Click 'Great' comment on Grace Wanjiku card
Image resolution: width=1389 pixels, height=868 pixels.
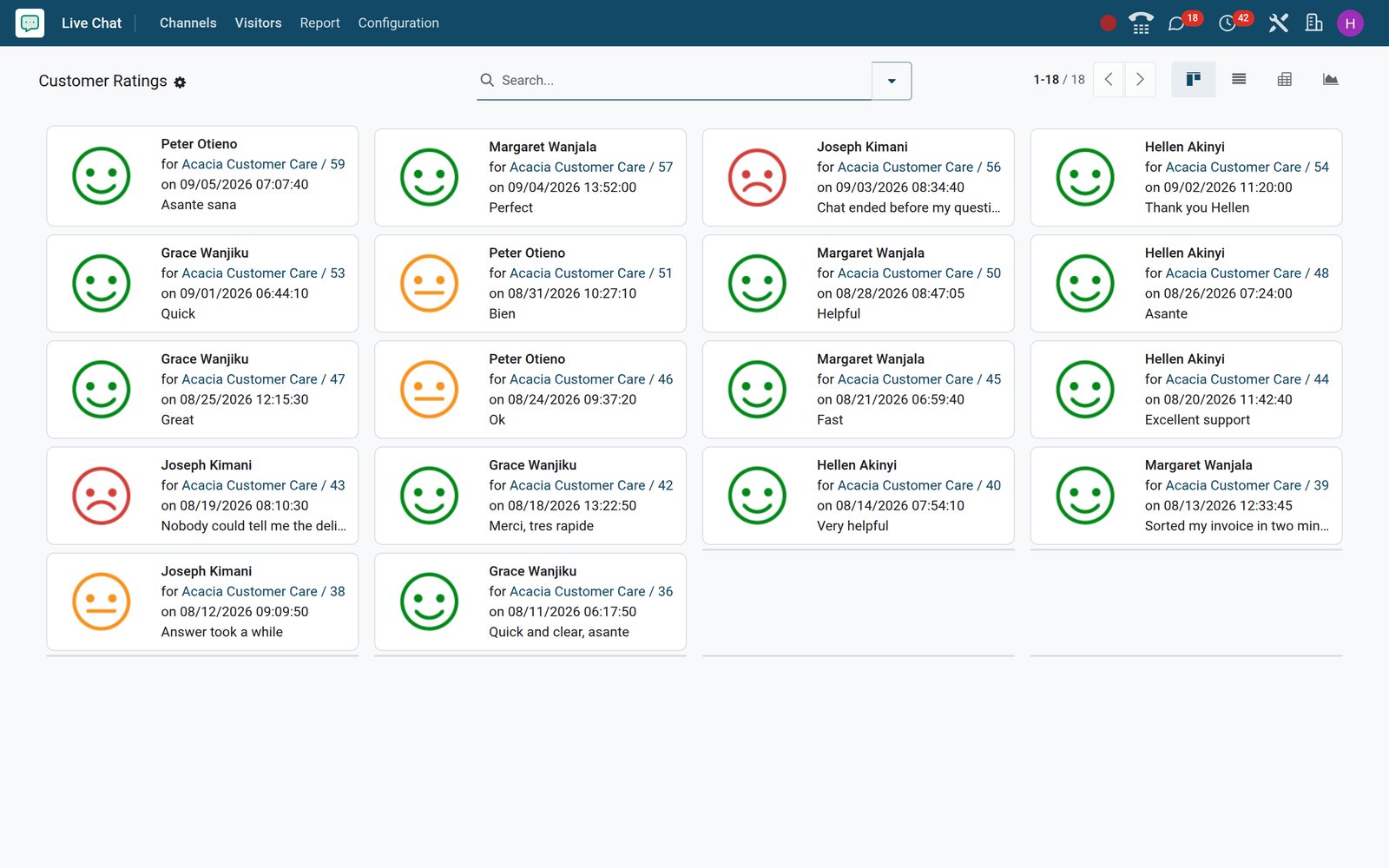coord(177,419)
